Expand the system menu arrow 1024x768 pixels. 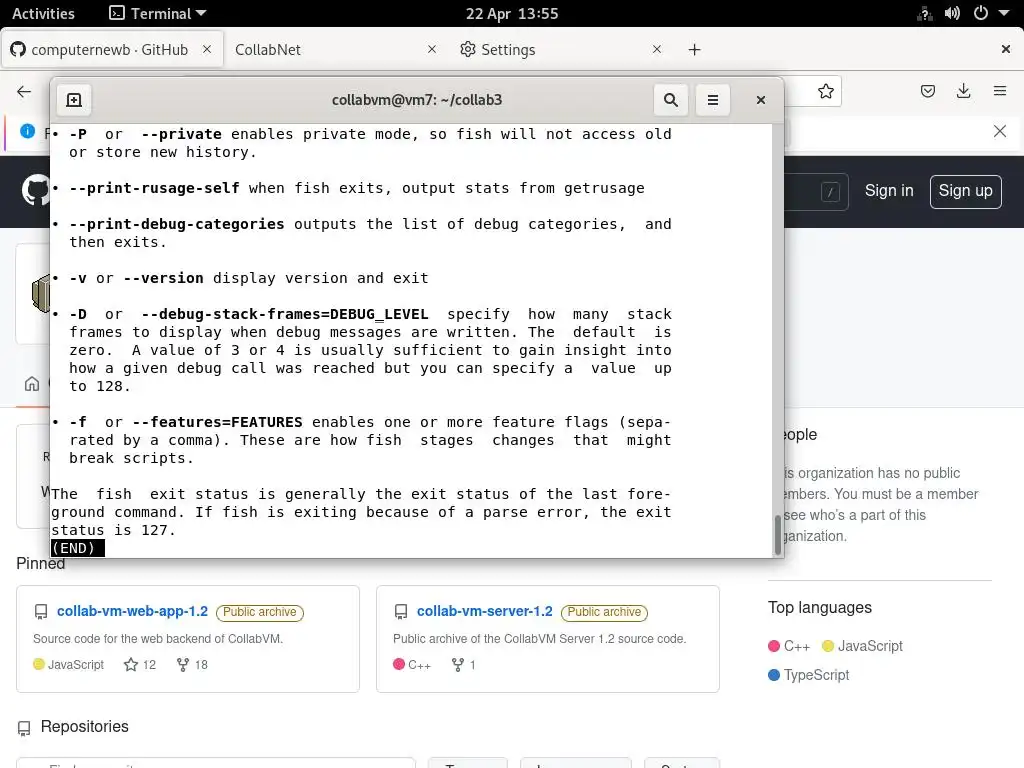[1004, 14]
